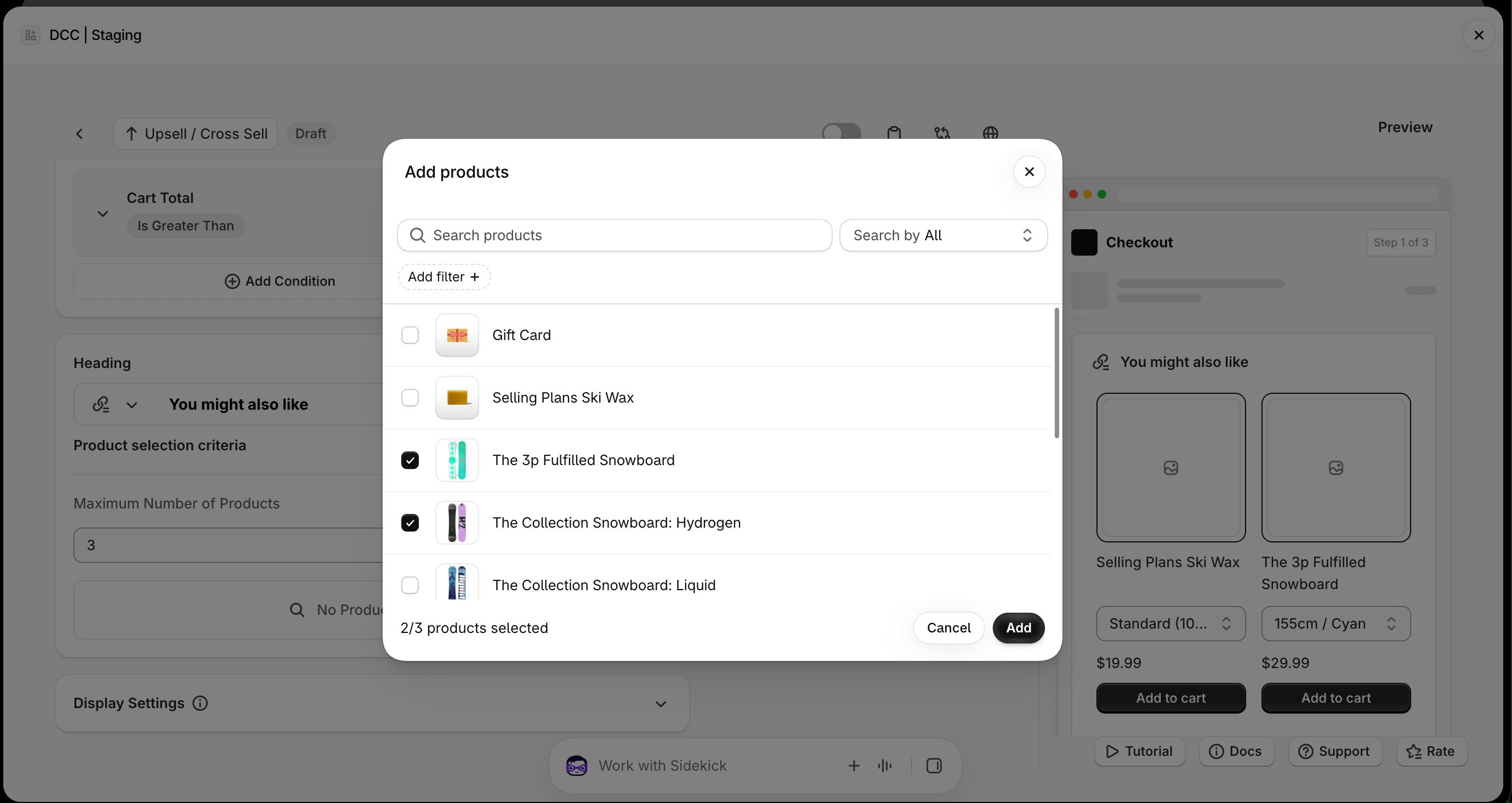Click the product list scrollbar

1056,373
